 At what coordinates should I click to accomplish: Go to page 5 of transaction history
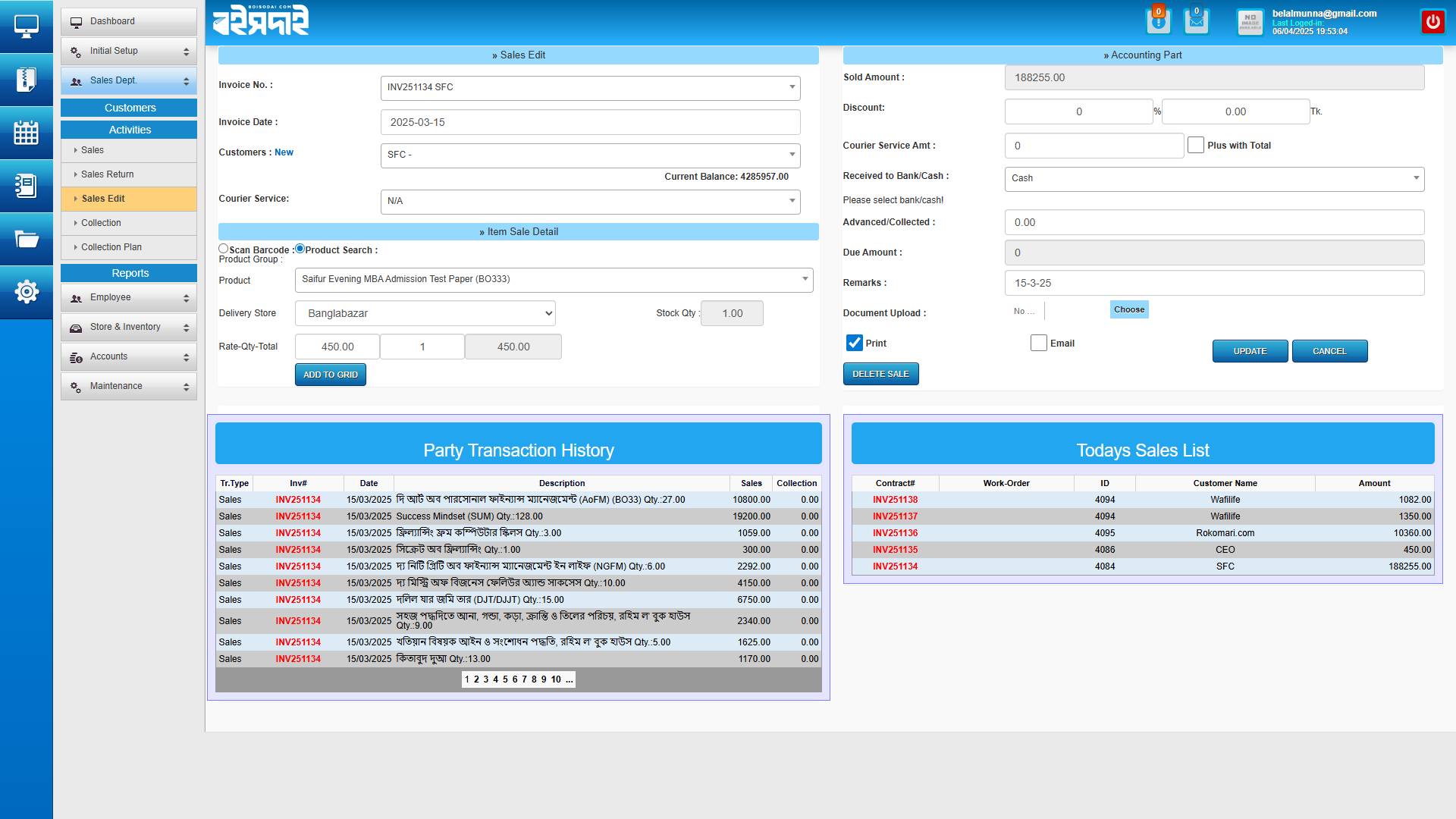click(x=505, y=679)
